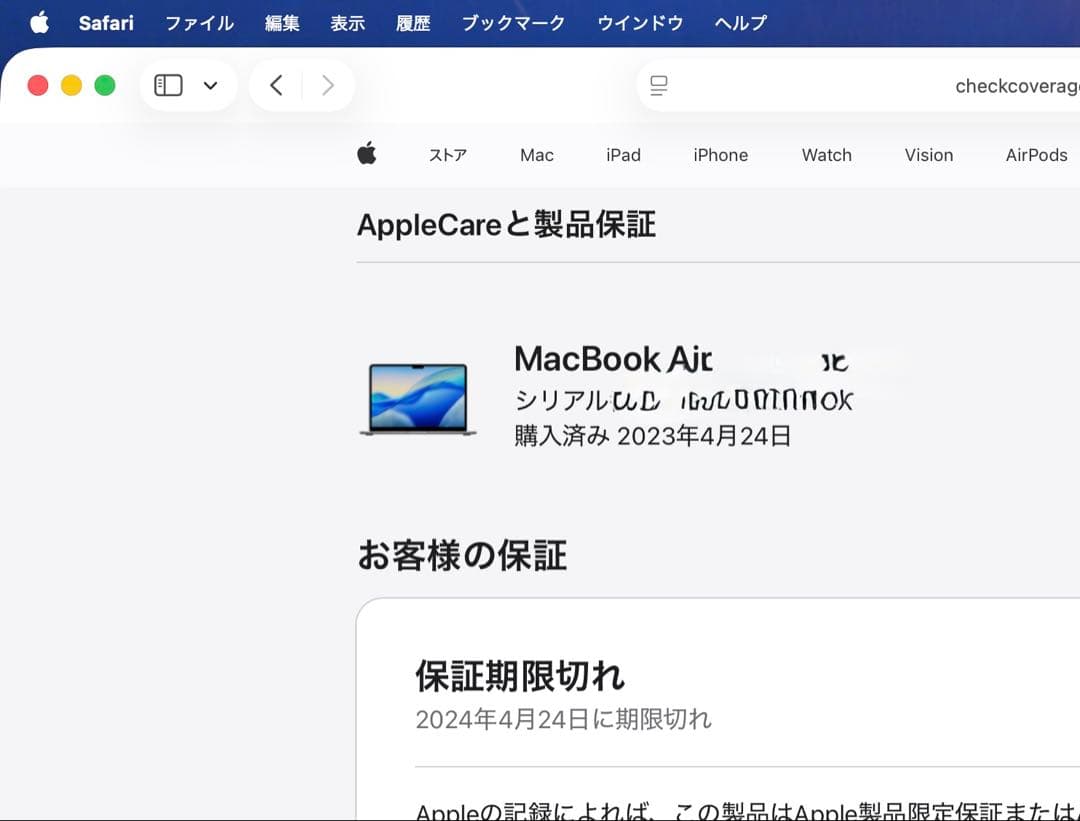Open the 編集 menu
Screen dimensions: 1080x821
click(x=282, y=23)
